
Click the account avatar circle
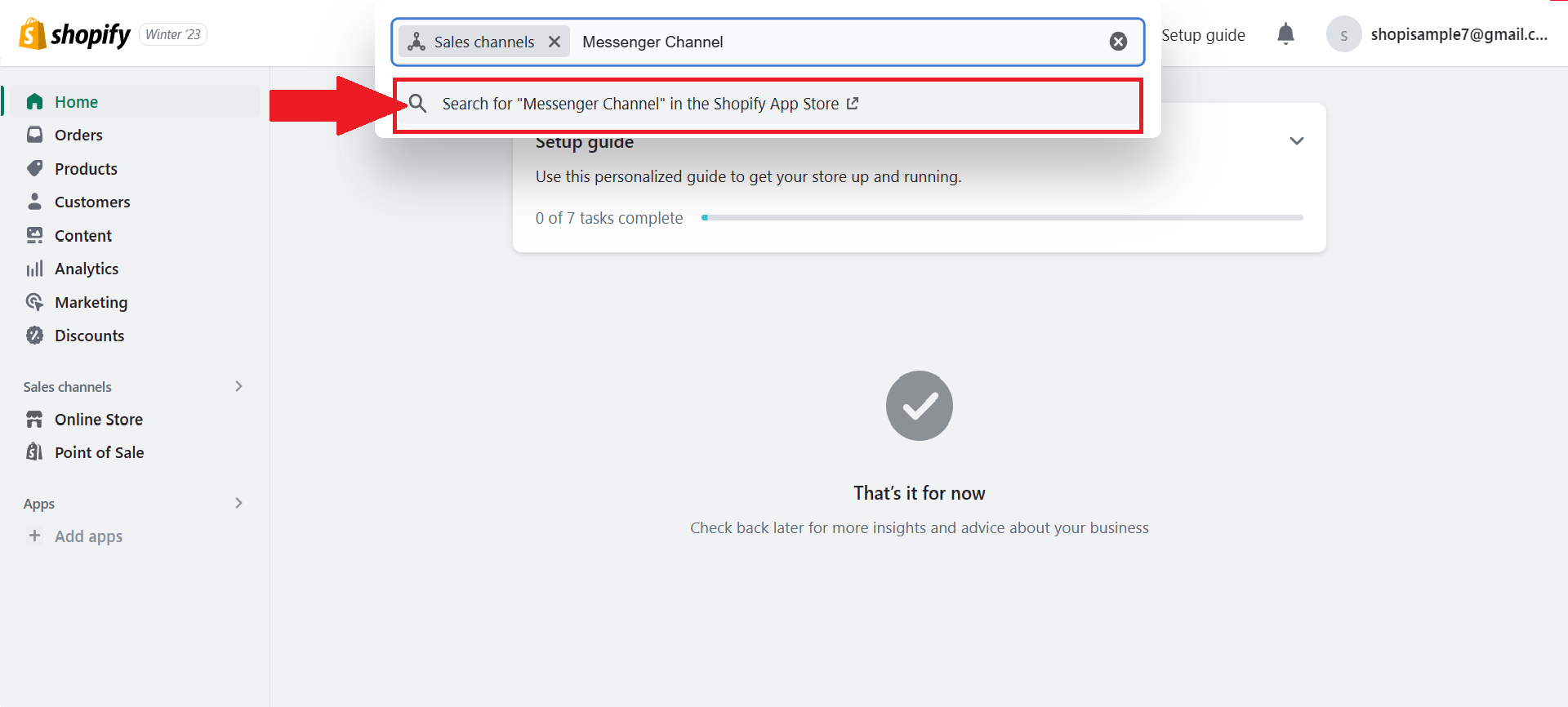[x=1343, y=34]
